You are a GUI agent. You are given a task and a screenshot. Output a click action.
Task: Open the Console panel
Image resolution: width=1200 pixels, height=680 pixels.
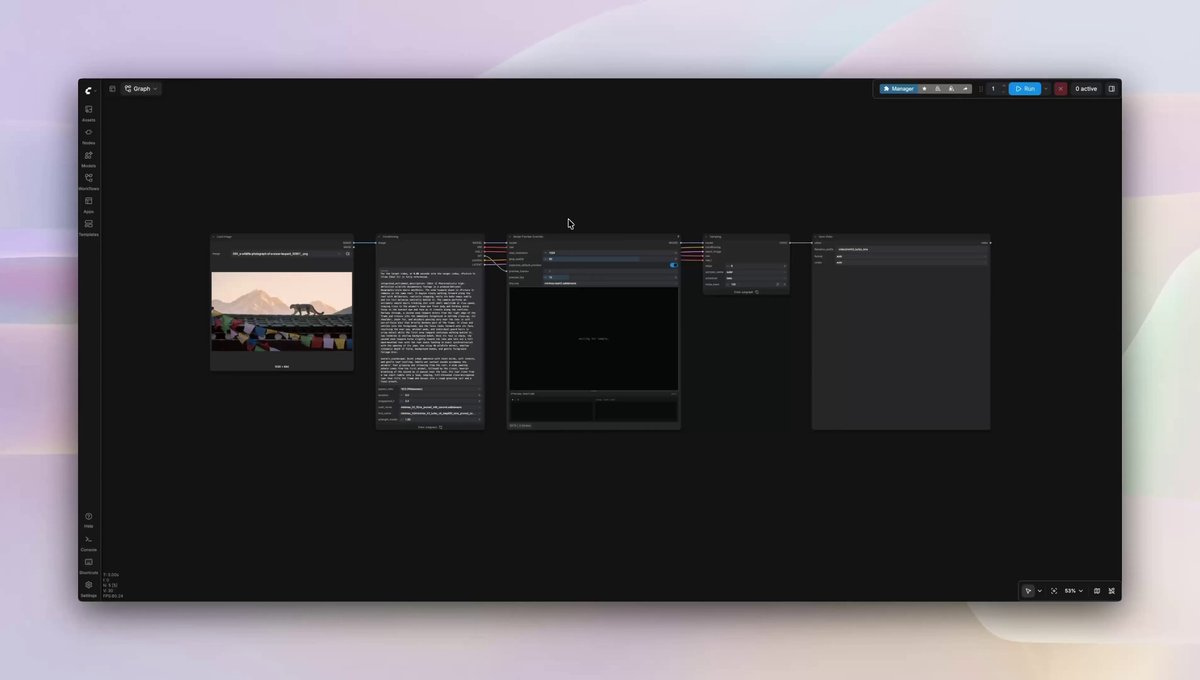pyautogui.click(x=89, y=542)
